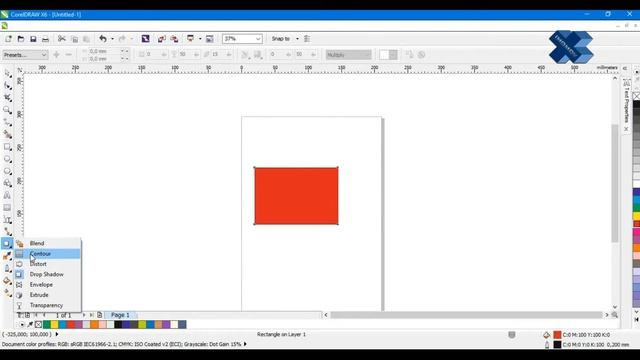Click the Import icon in the standard toolbar

(x=162, y=39)
